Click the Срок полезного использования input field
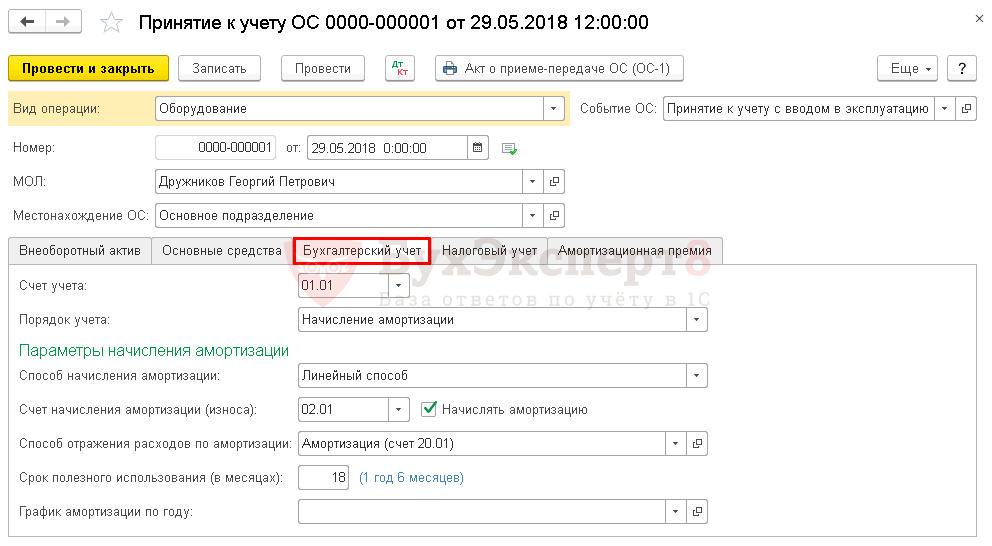 coord(324,478)
